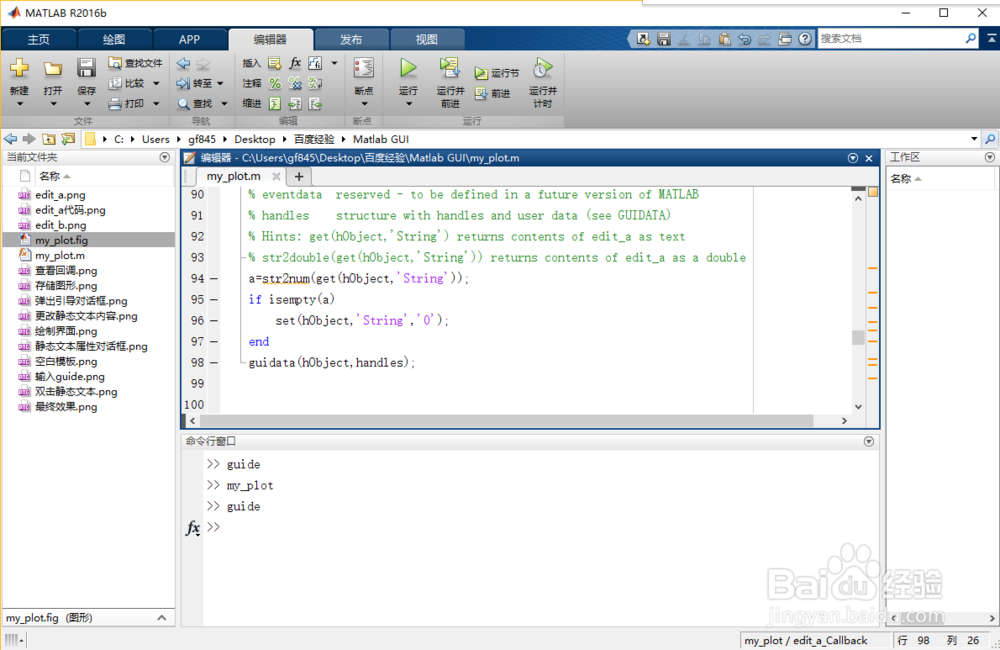
Task: Click the command window fx function browser icon
Action: (x=193, y=528)
